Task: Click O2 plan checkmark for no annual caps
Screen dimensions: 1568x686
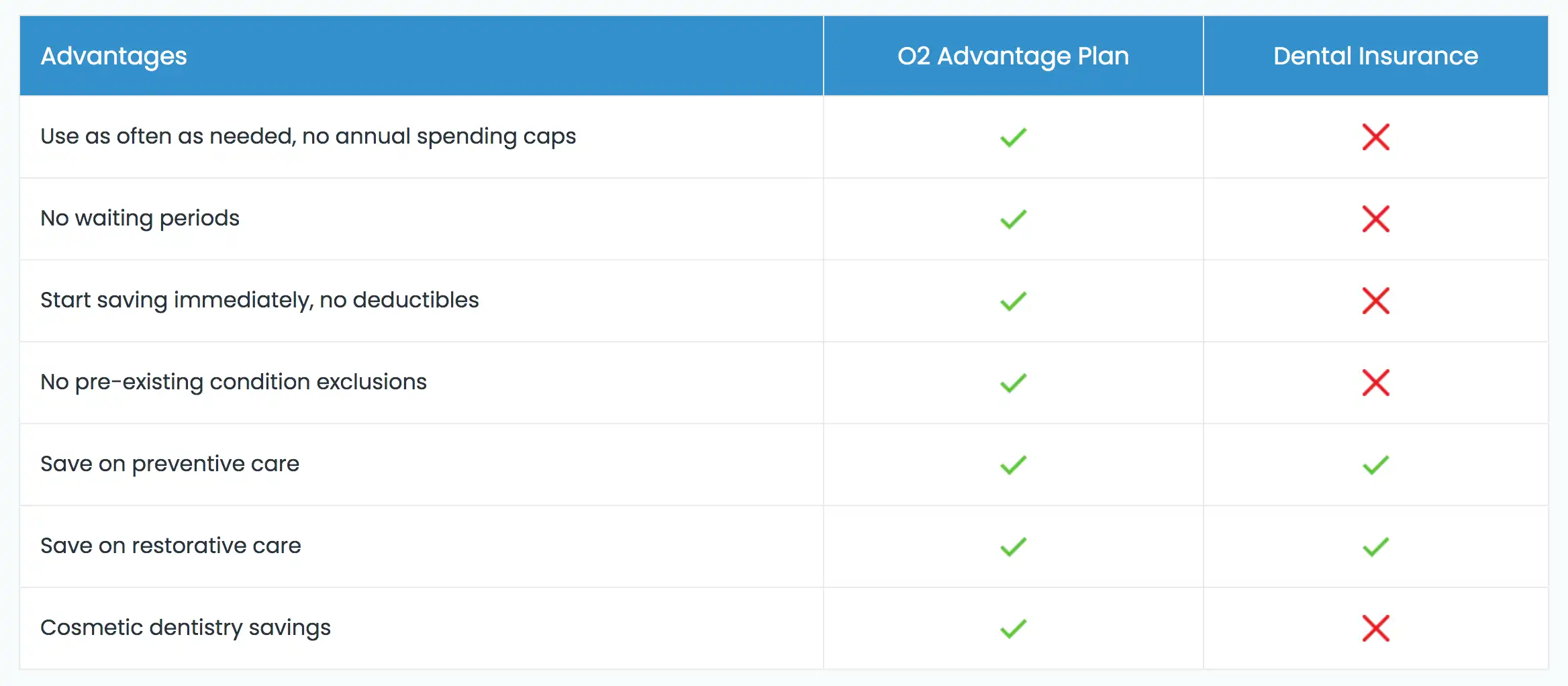Action: [1013, 137]
